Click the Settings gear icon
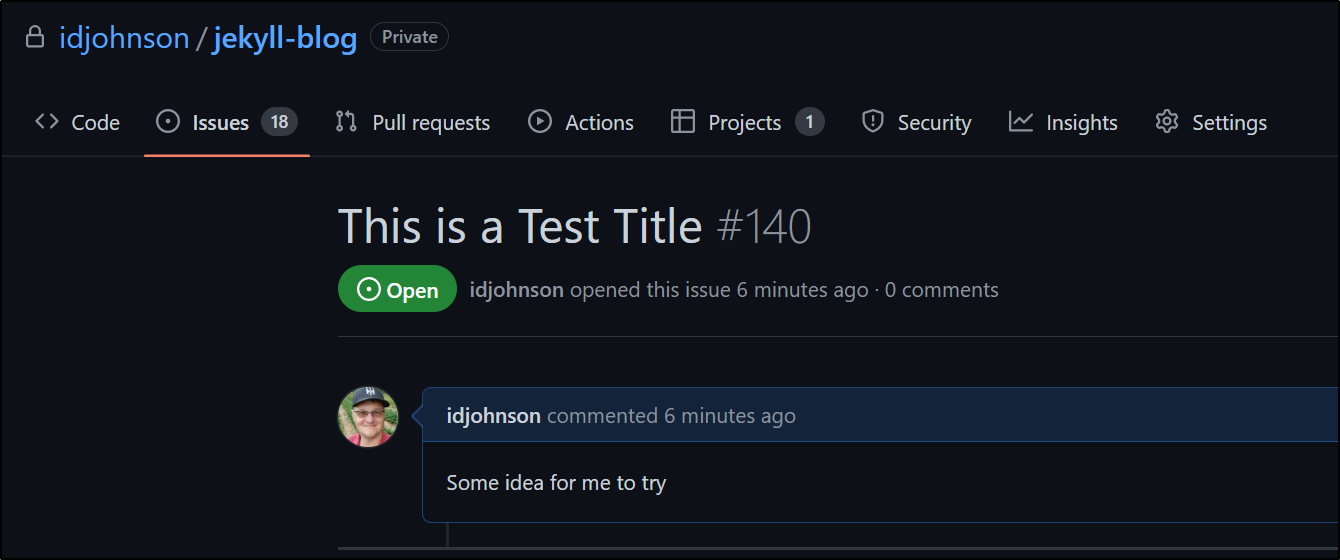 pyautogui.click(x=1167, y=122)
